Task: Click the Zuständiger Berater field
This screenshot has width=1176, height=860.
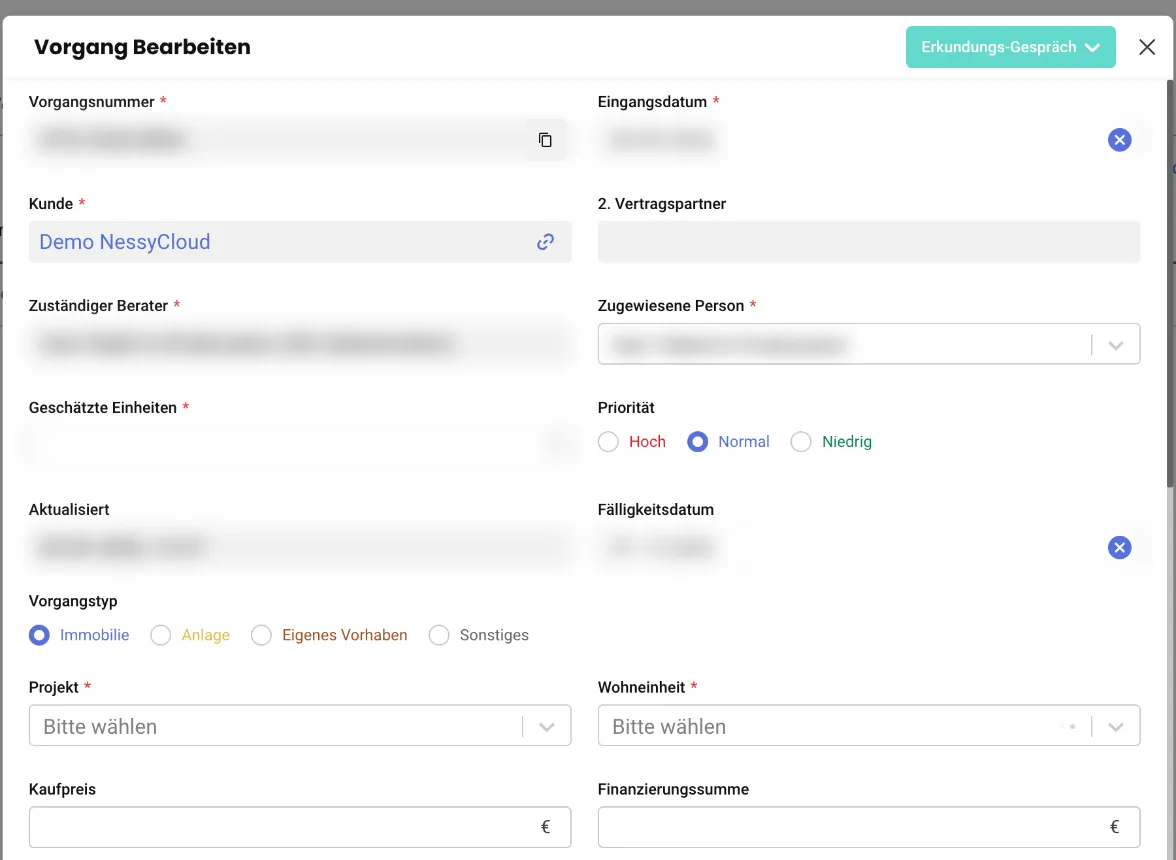Action: pyautogui.click(x=300, y=343)
